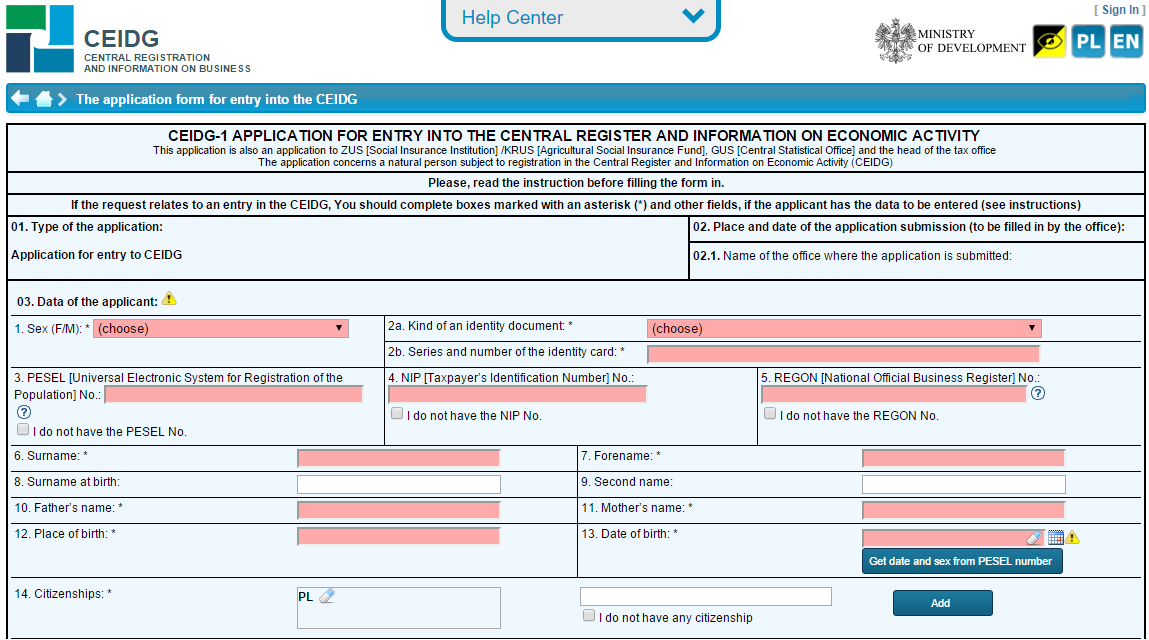1149x640 pixels.
Task: Focus the Forename input field
Action: (964, 459)
